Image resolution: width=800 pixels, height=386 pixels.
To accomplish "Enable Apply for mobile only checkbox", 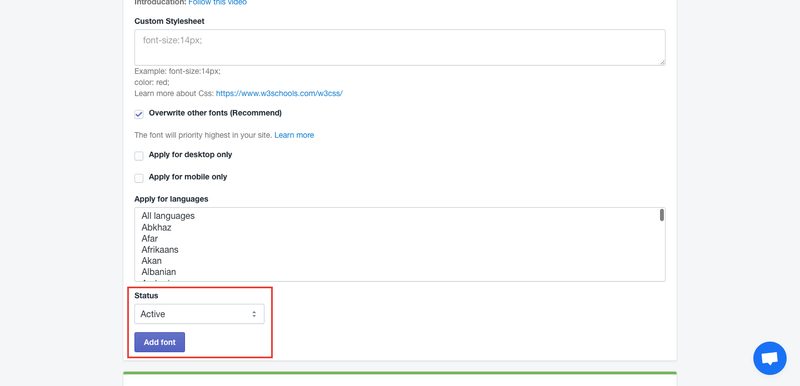I will click(139, 178).
